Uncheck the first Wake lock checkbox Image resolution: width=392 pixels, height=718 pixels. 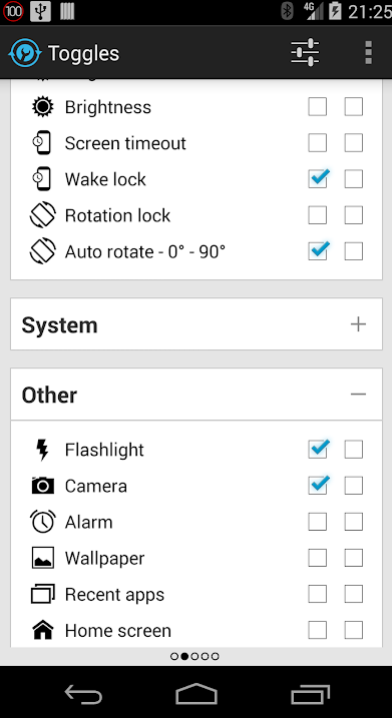(x=317, y=179)
